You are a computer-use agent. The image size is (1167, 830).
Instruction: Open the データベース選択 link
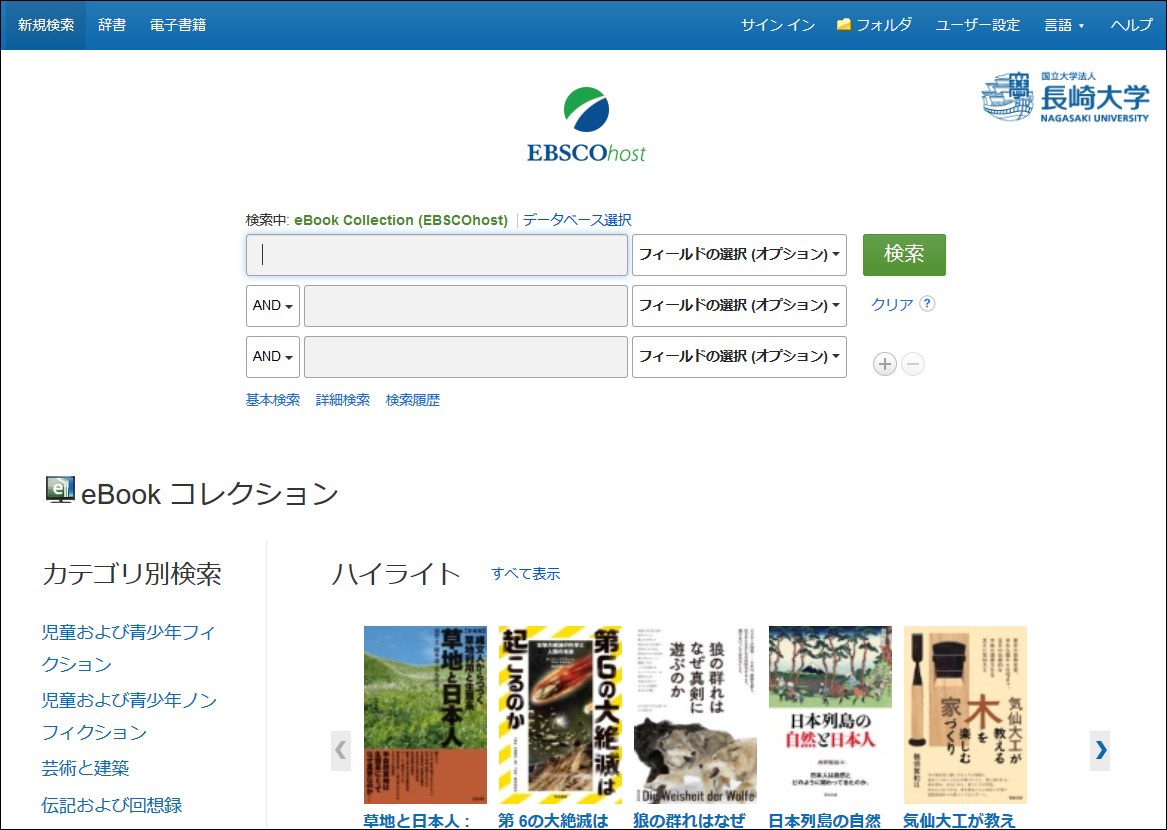coord(577,220)
